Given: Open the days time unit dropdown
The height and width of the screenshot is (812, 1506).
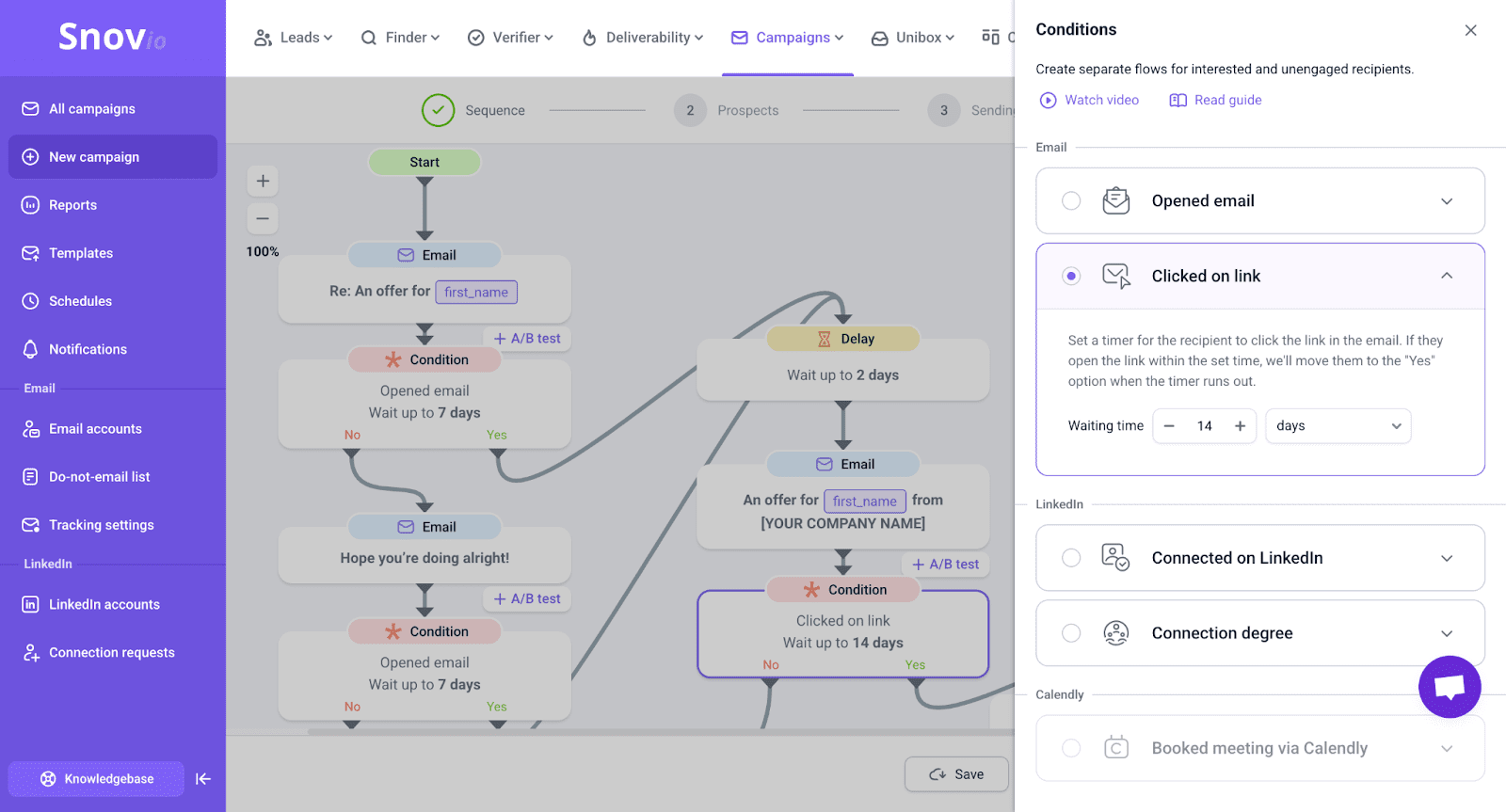Looking at the screenshot, I should pos(1338,426).
